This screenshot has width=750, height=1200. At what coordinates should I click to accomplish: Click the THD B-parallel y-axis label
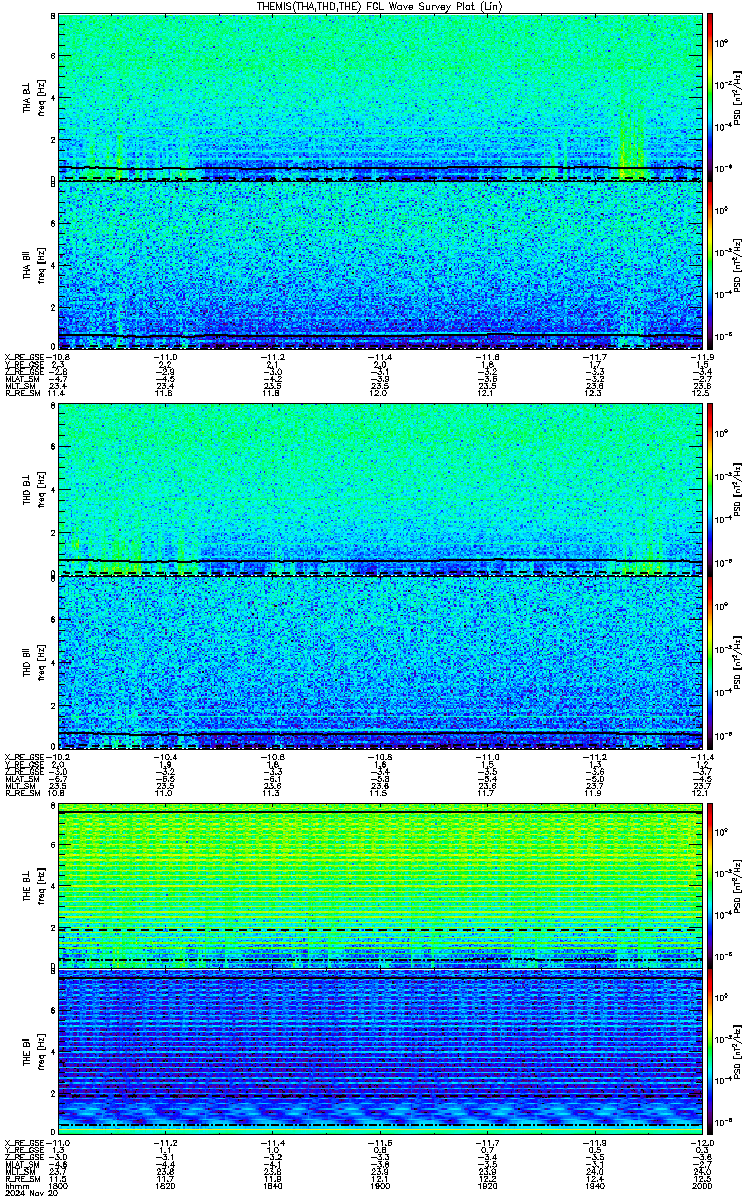point(29,661)
